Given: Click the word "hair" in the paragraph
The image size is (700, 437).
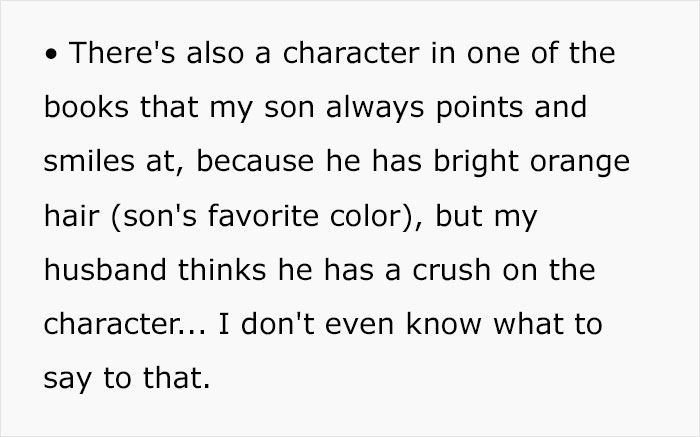Looking at the screenshot, I should point(74,216).
